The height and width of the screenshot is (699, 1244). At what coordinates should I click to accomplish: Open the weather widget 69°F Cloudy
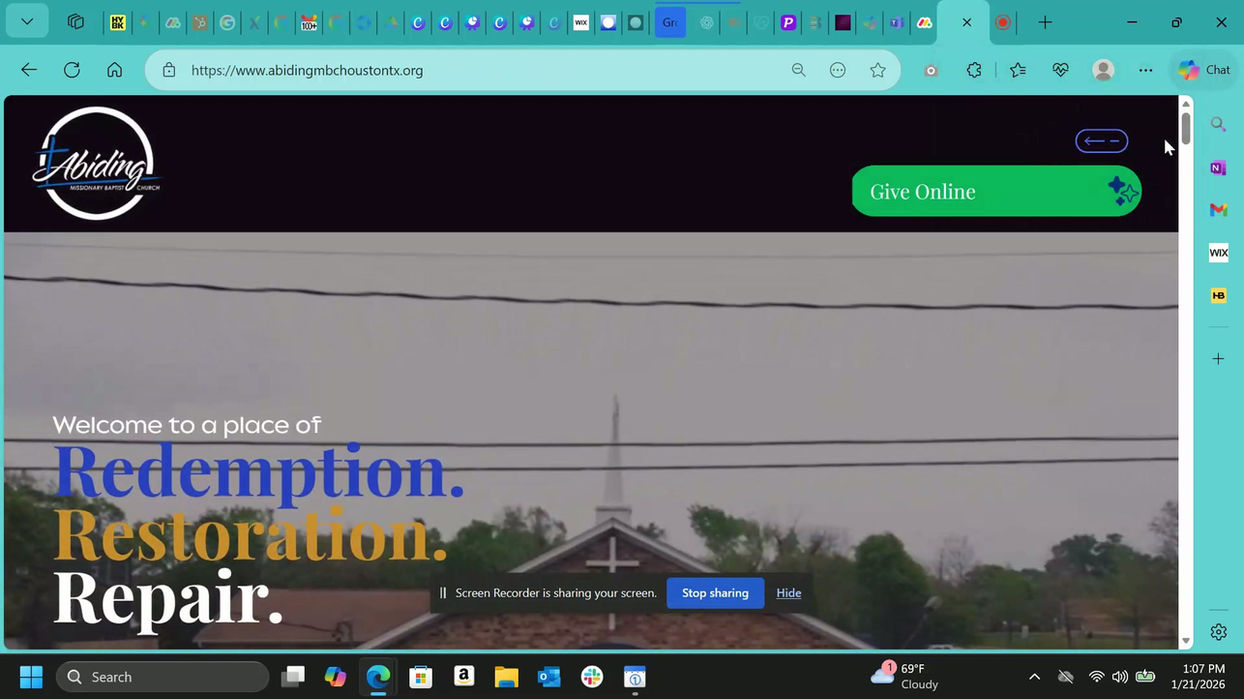(905, 676)
